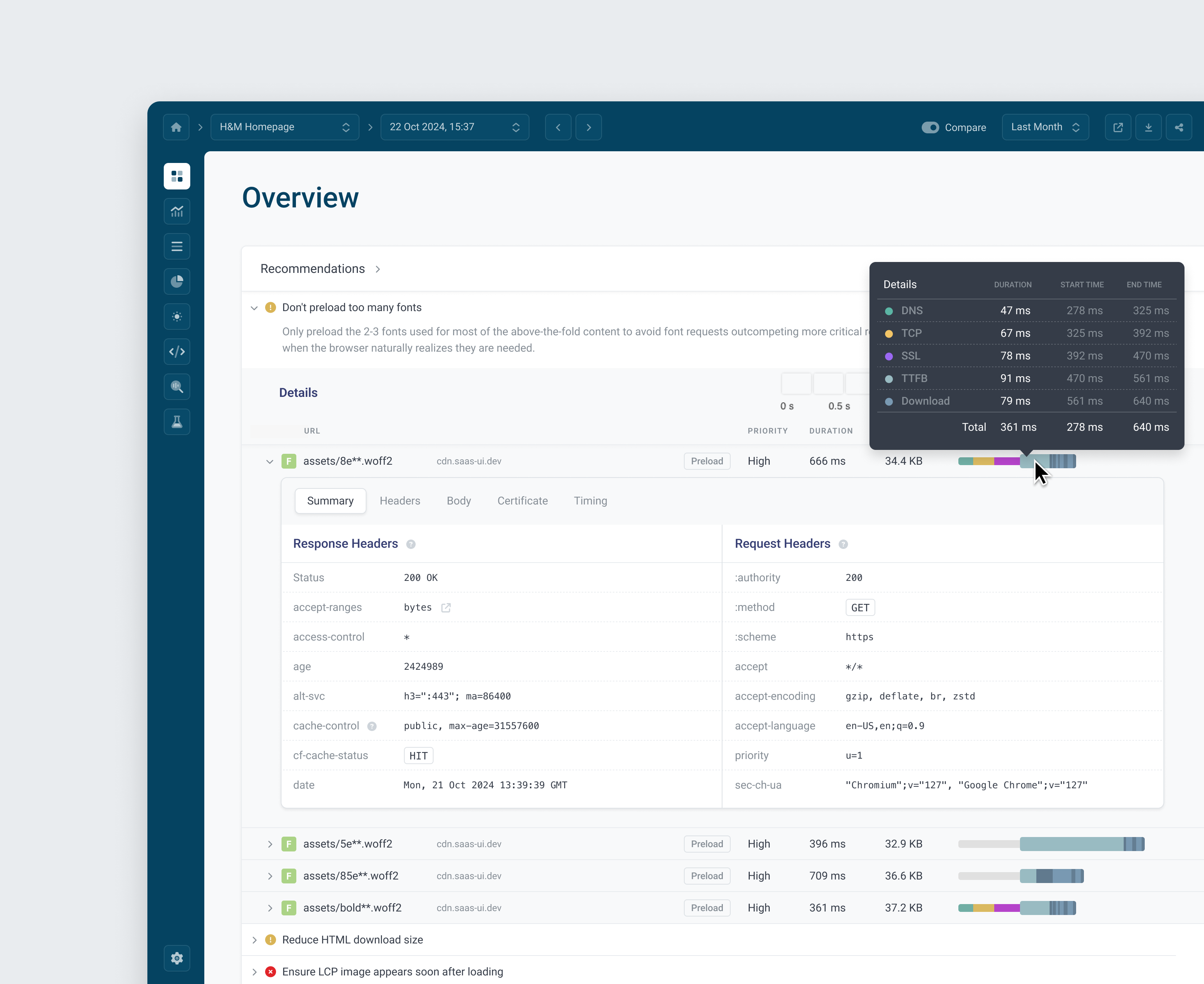The image size is (1204, 984).
Task: Switch to the Headers tab
Action: coord(400,501)
